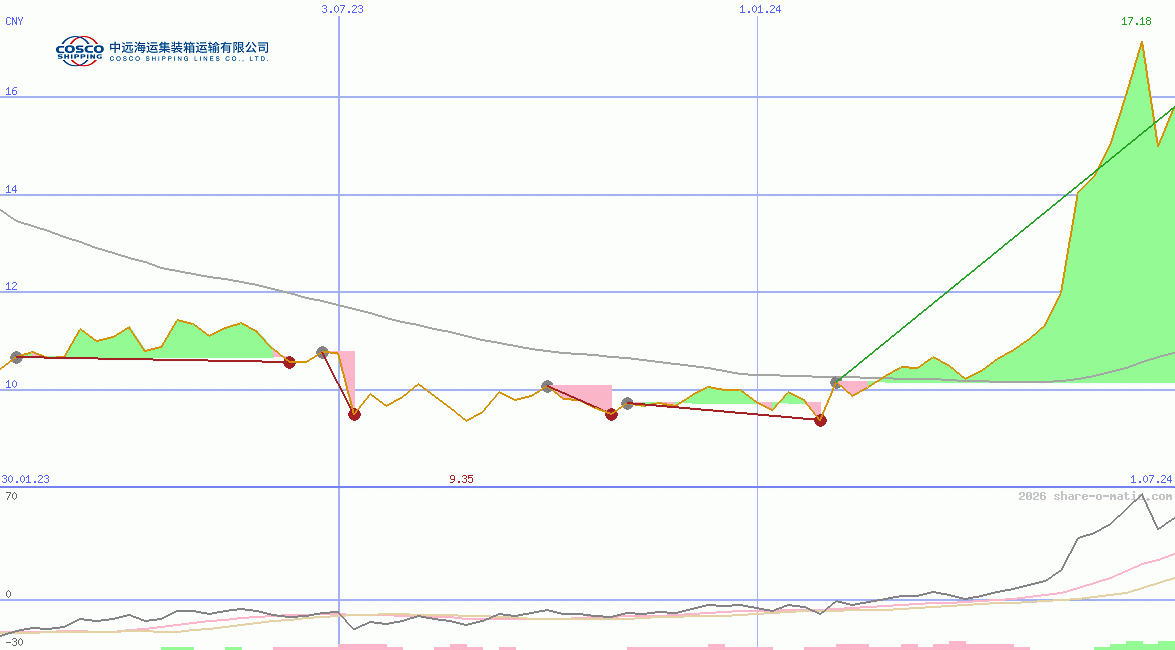
Task: Click the red marker at the November low point
Action: 611,413
